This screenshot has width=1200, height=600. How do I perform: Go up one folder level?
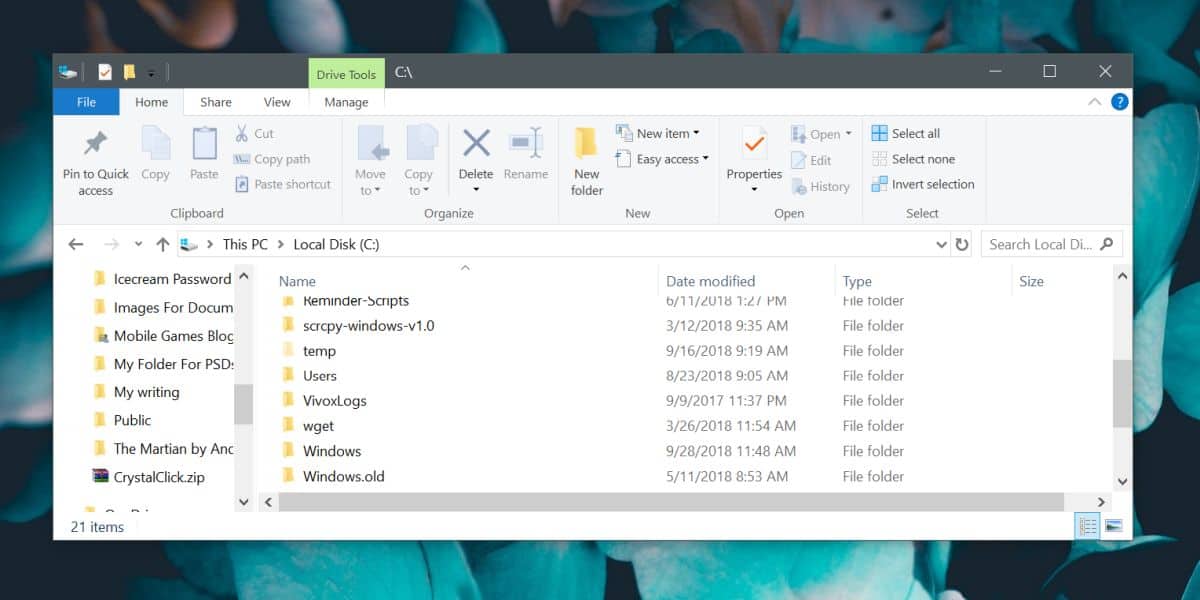click(x=163, y=244)
